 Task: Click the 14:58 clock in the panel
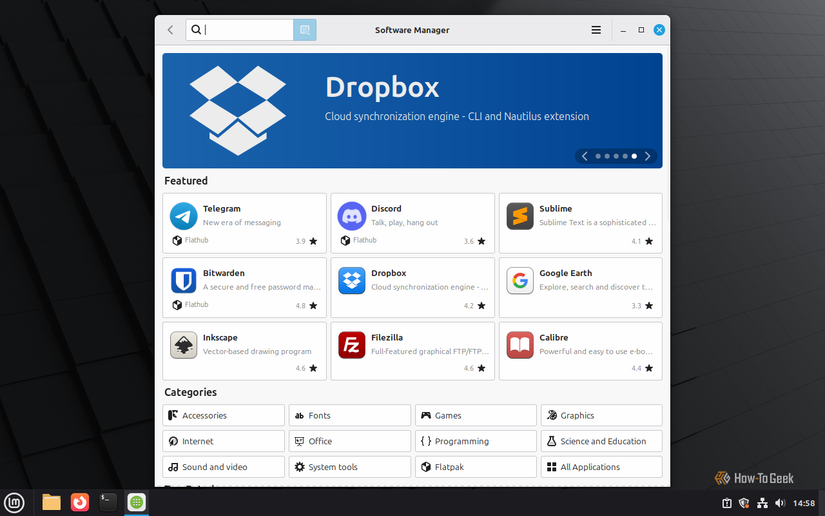pos(804,503)
